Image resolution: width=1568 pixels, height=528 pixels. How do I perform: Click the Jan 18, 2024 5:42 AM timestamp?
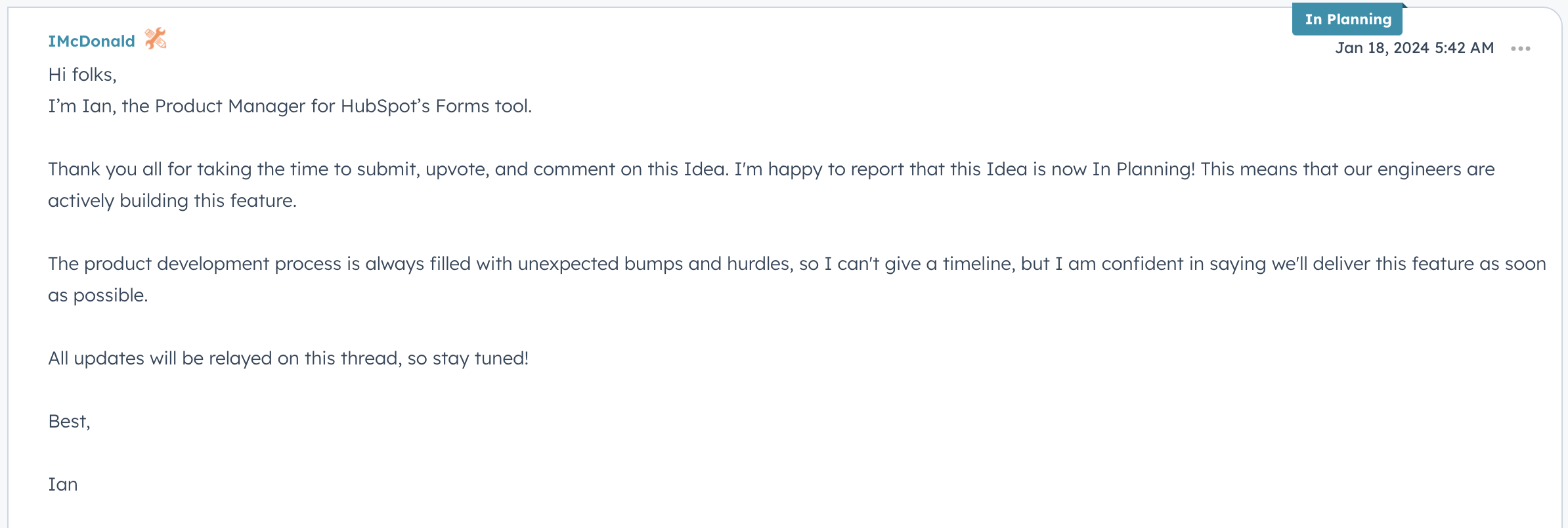coord(1414,48)
